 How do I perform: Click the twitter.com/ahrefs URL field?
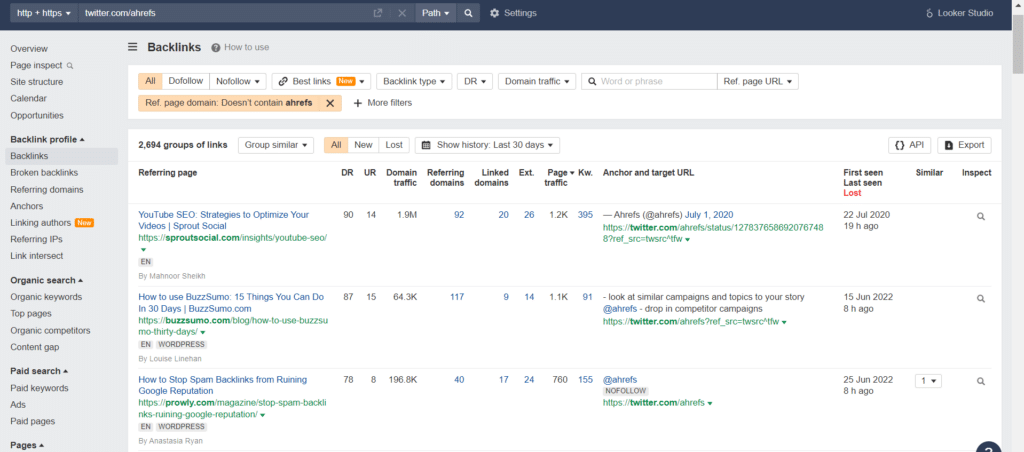pyautogui.click(x=222, y=13)
